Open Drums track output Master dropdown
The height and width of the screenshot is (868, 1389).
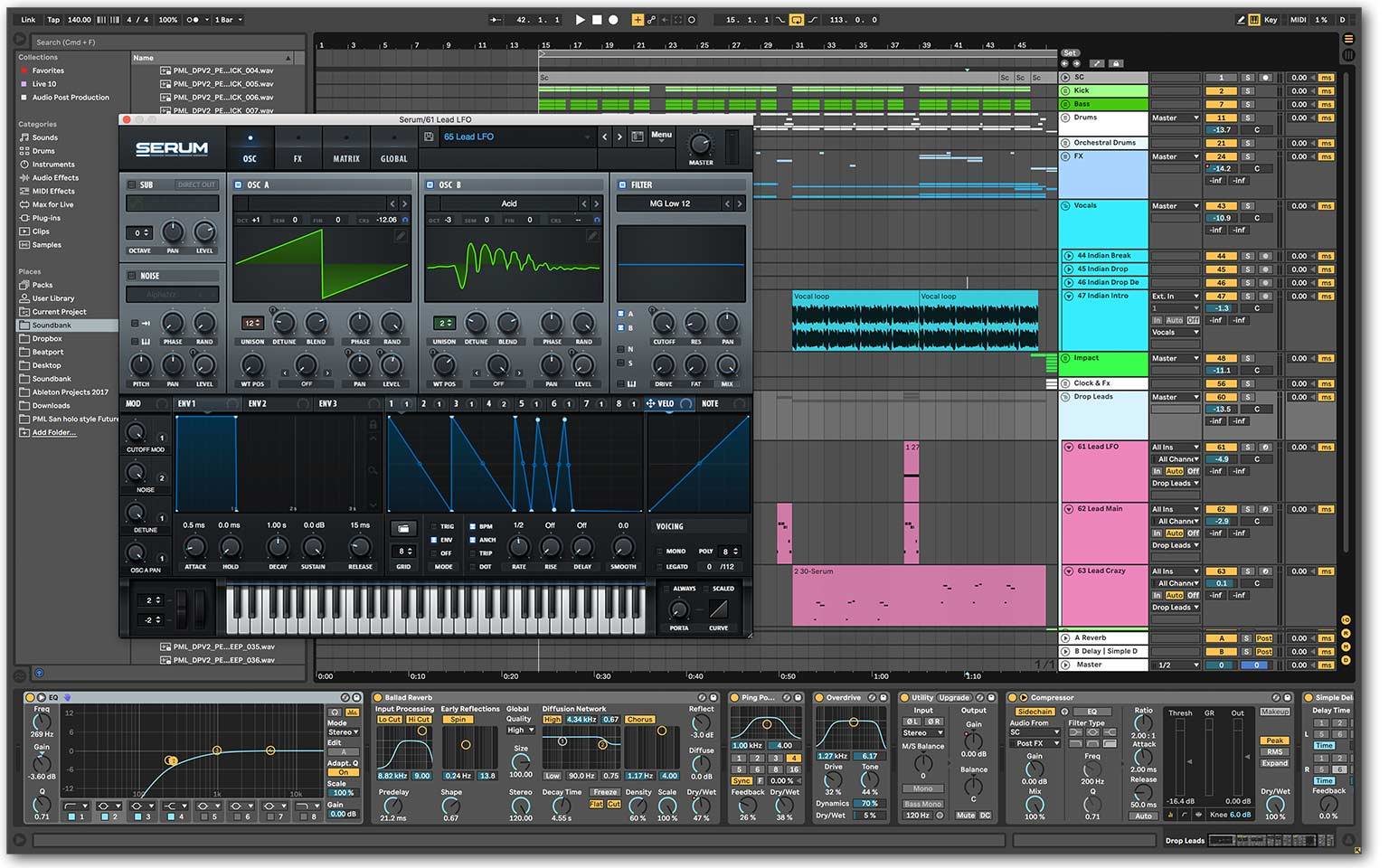coord(1175,118)
